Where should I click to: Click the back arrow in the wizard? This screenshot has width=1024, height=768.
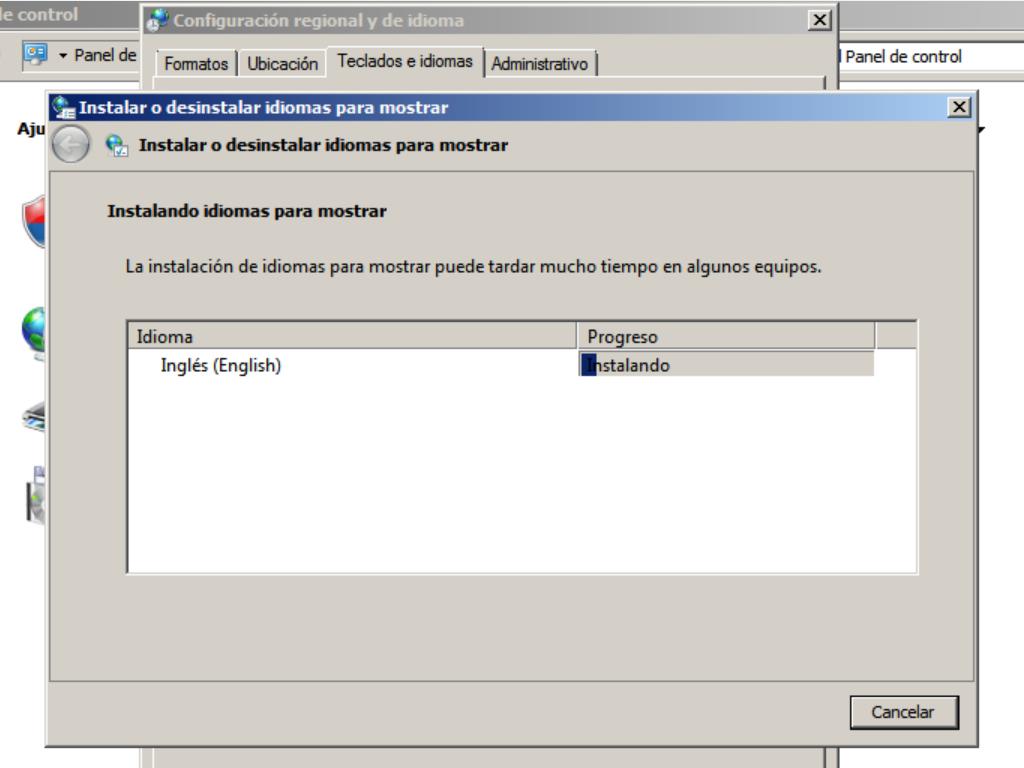pos(69,146)
